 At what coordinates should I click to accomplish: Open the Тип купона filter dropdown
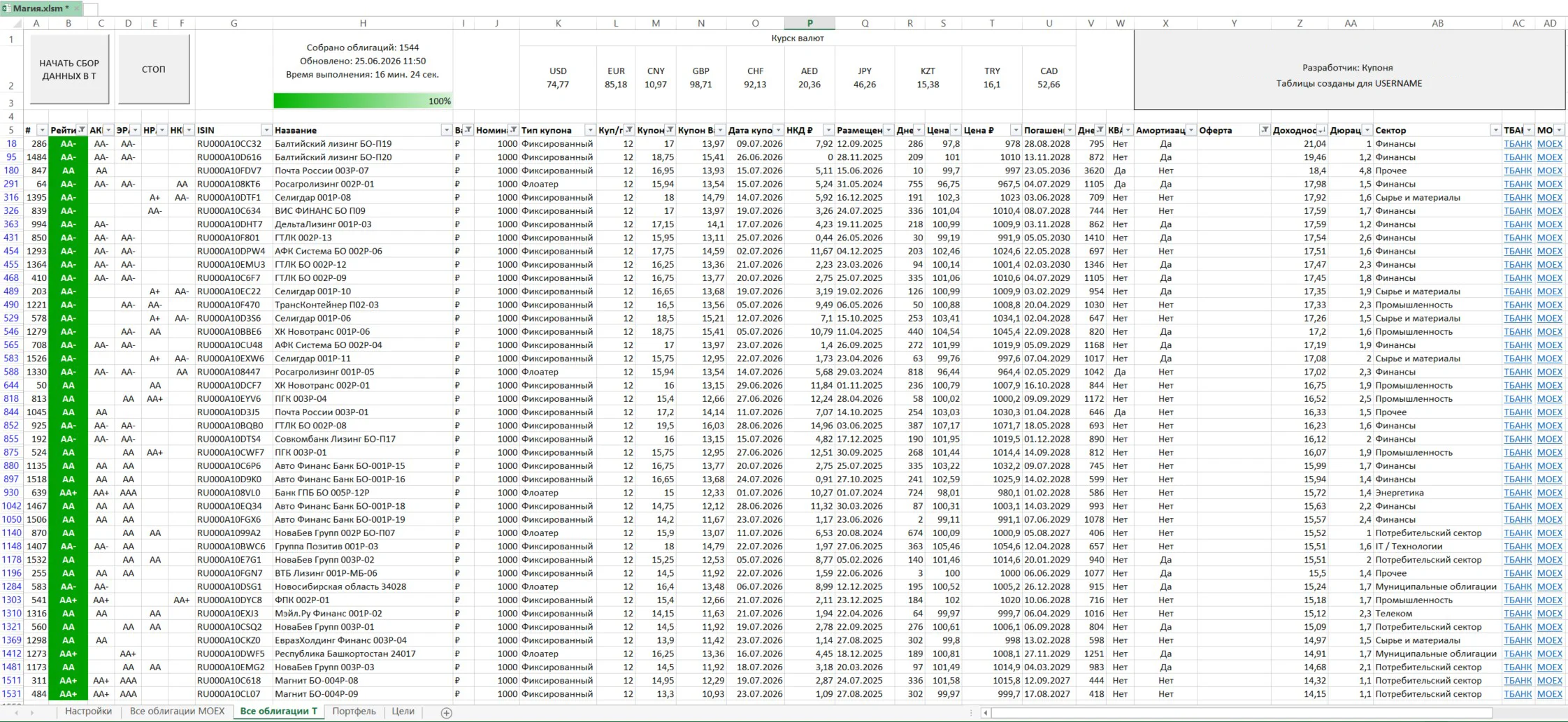590,130
